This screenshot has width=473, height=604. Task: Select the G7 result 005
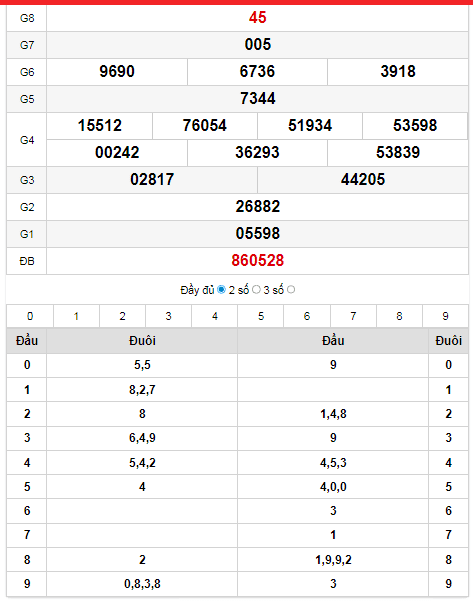tap(258, 45)
